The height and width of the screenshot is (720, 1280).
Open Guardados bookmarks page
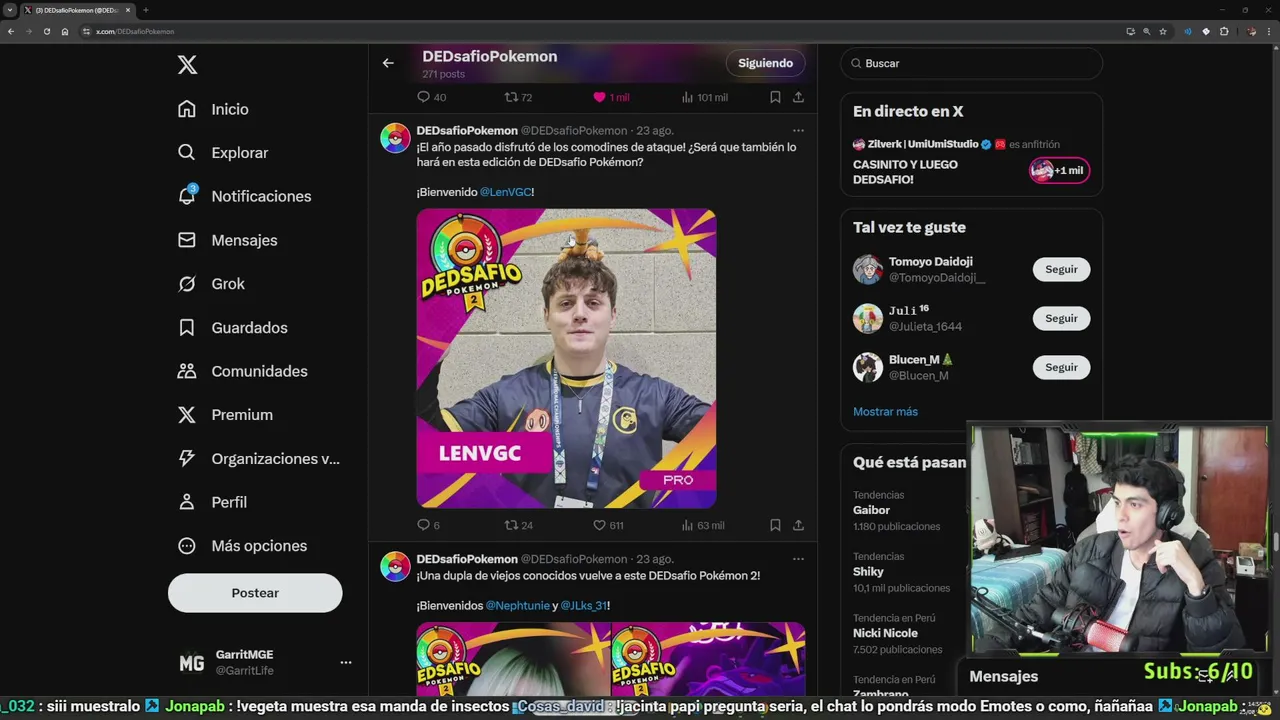pos(232,327)
